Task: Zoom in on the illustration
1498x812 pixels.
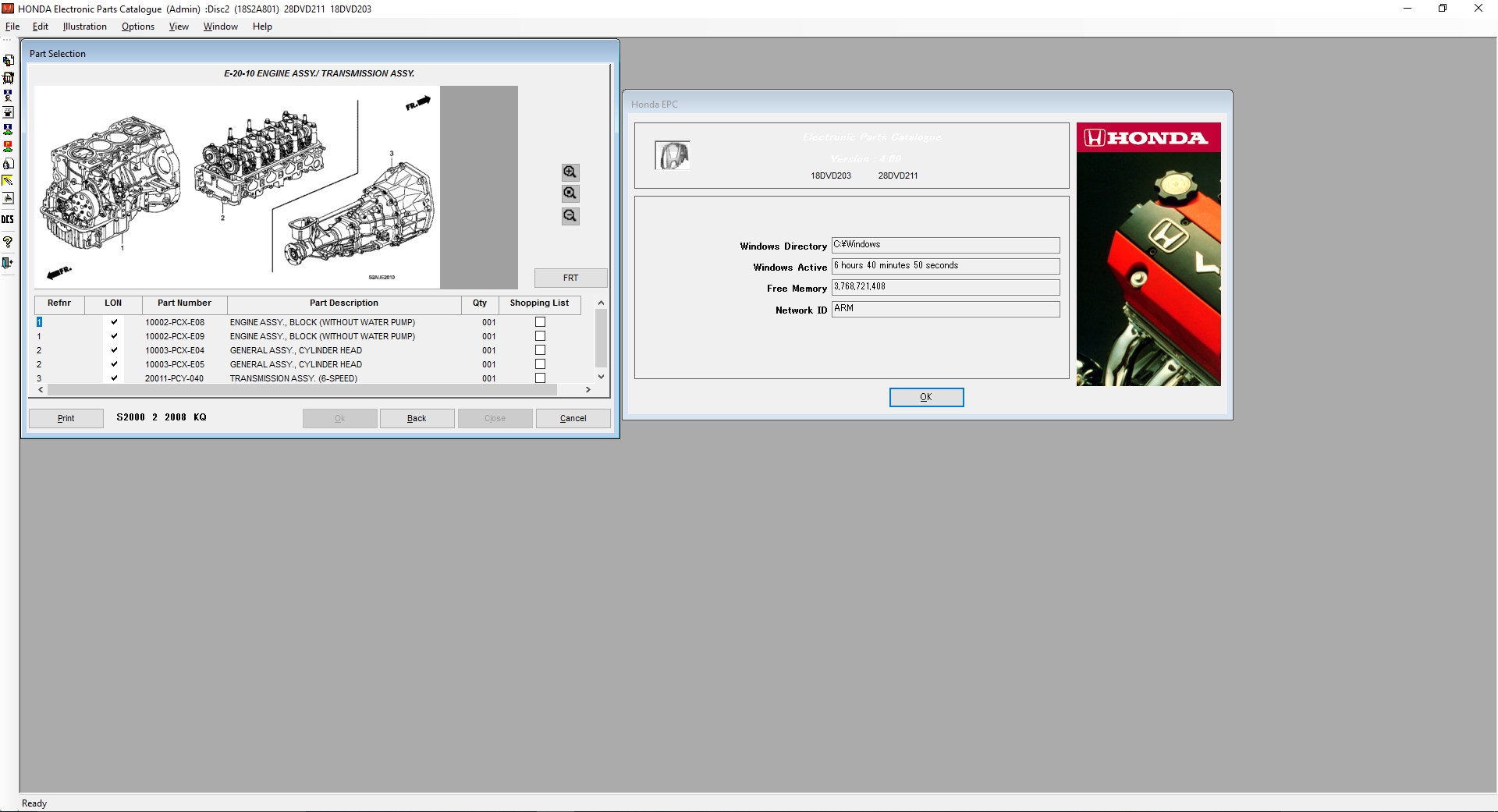Action: pos(570,172)
